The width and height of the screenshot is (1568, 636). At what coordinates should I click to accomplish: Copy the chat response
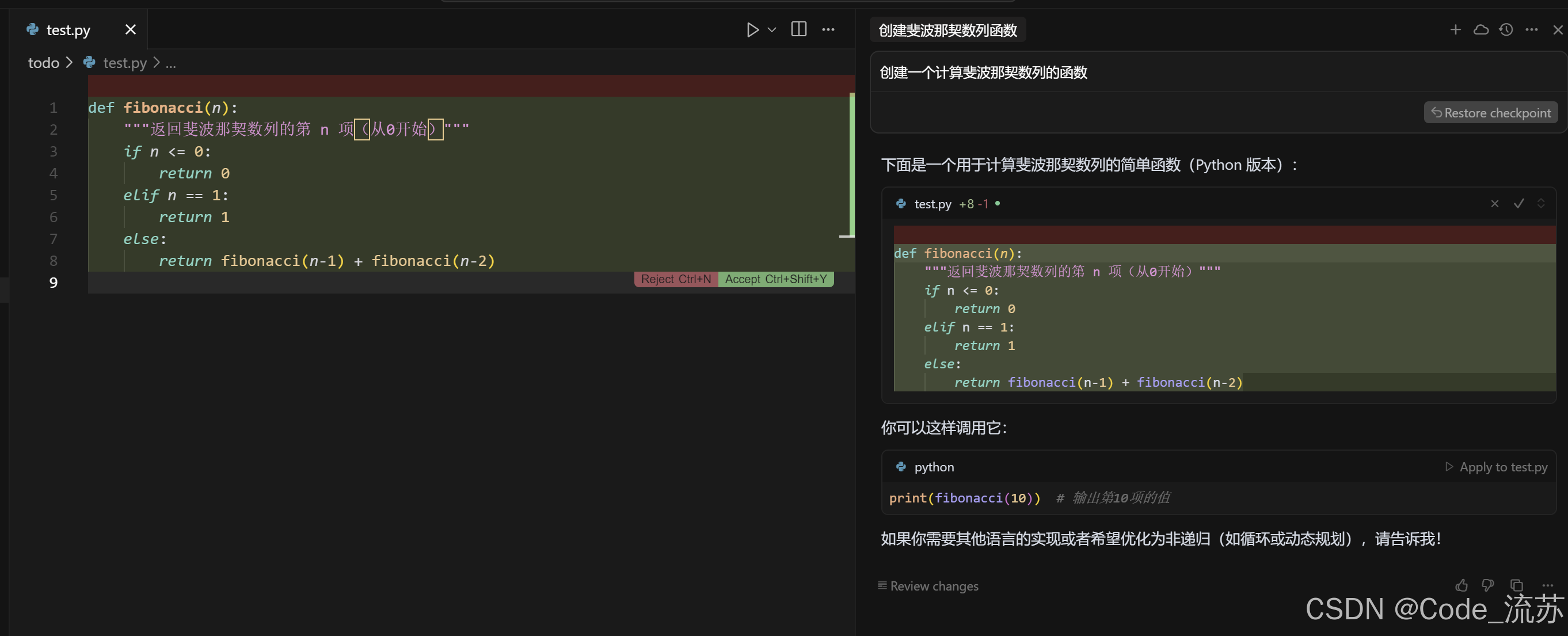point(1516,585)
